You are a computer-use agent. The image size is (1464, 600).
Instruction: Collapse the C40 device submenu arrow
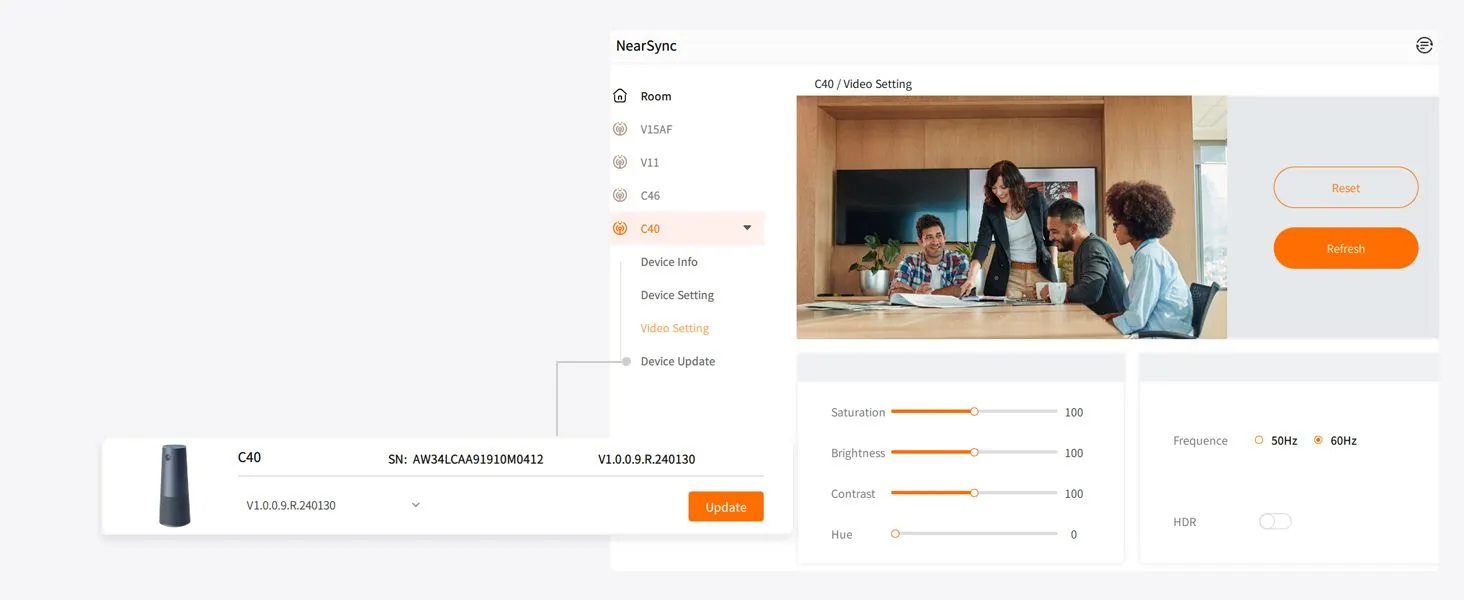pyautogui.click(x=747, y=228)
